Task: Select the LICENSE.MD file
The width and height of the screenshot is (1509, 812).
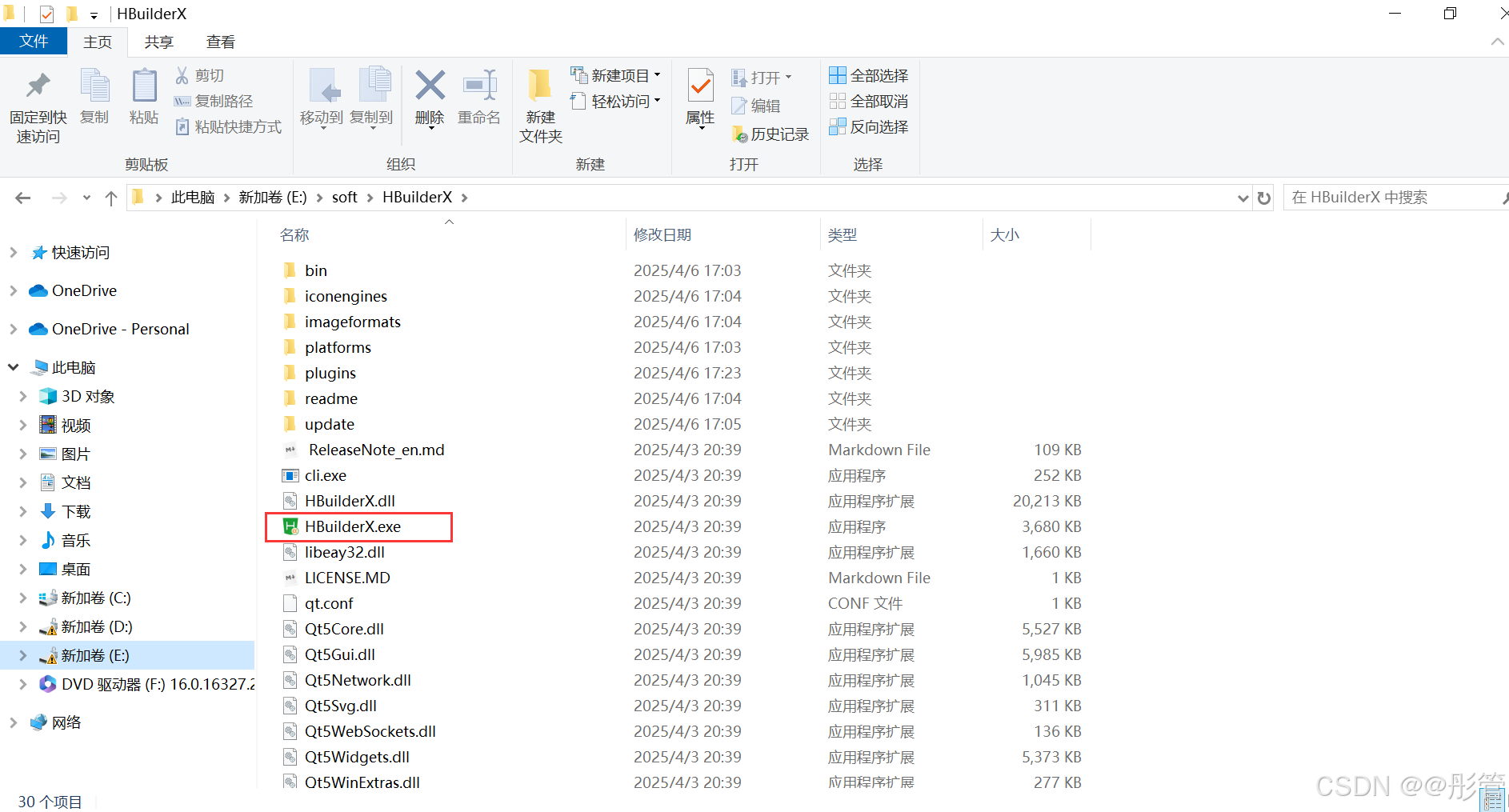Action: point(347,578)
